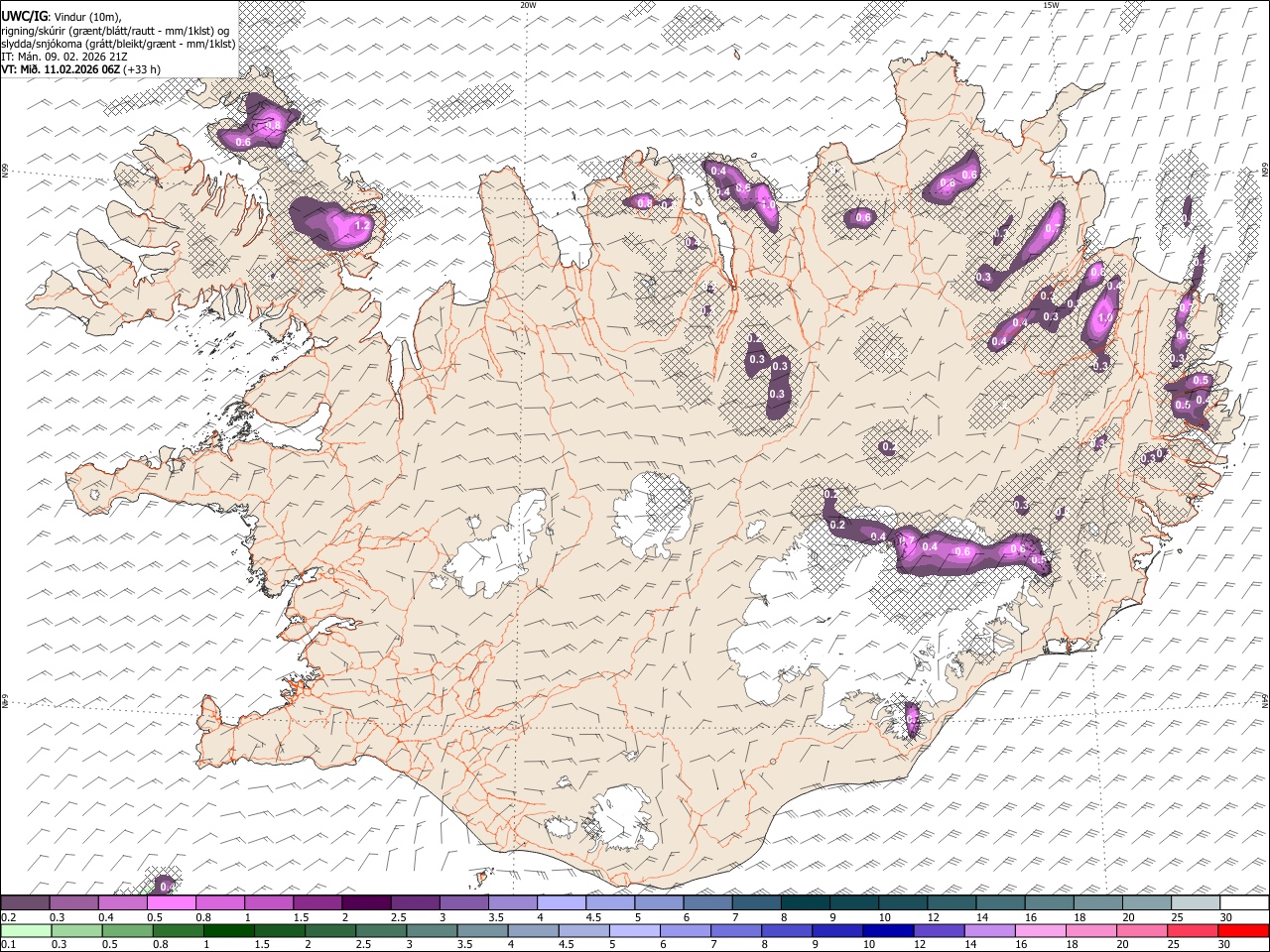Click upper legend swatch between 1.5 and 2
Screen dimensions: 1270x952
pos(317,902)
